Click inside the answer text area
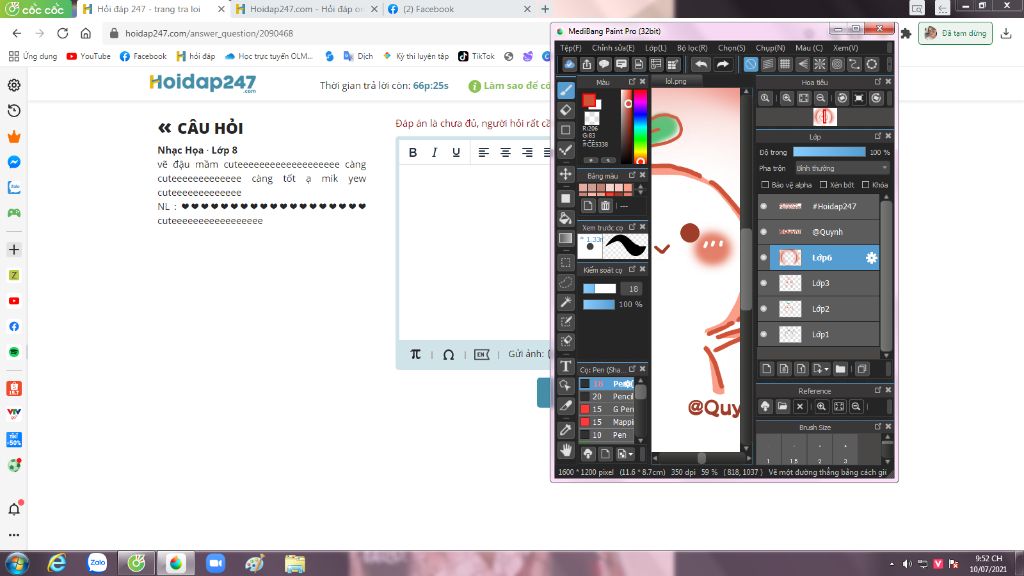The image size is (1024, 576). click(475, 252)
